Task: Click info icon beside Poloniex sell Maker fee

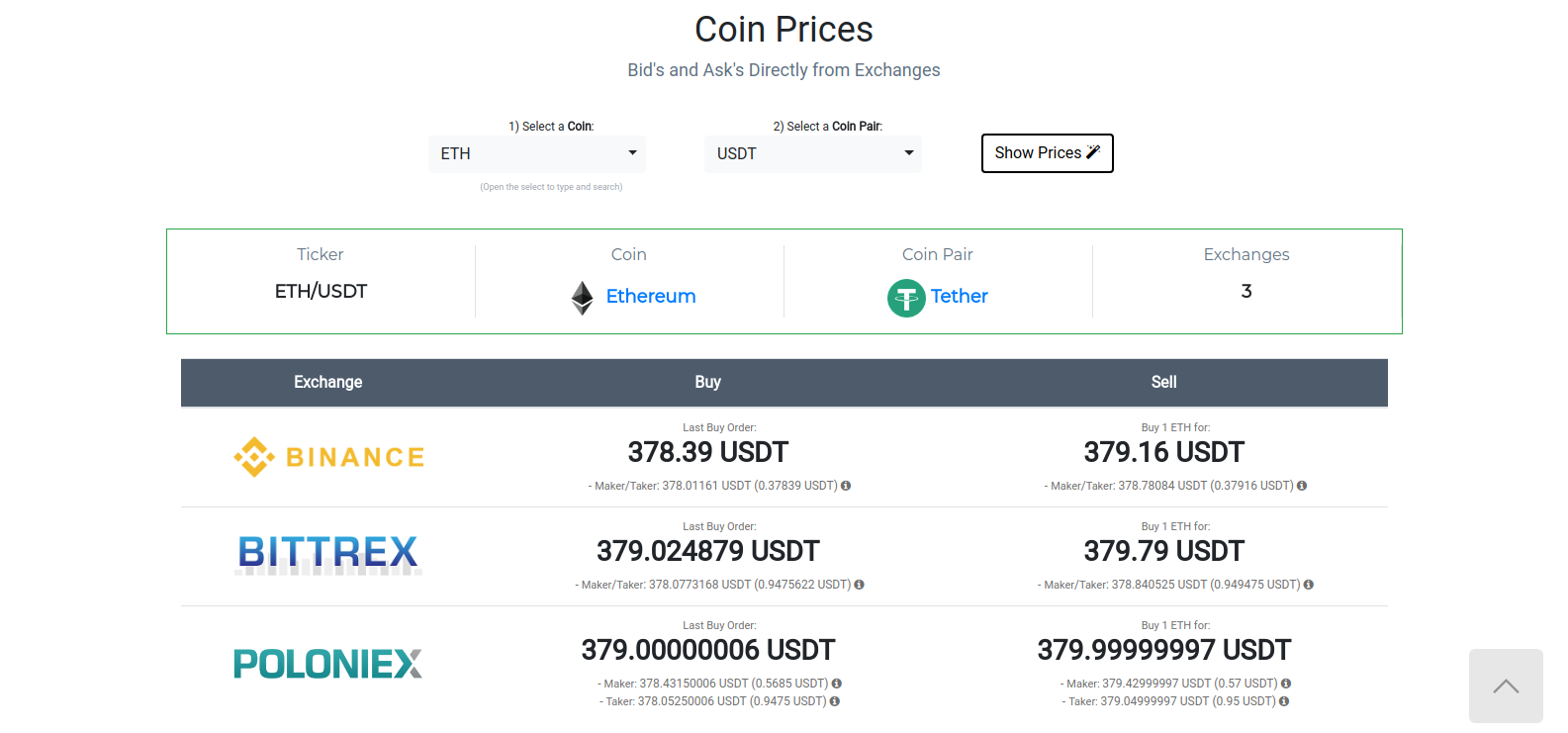Action: point(1286,684)
